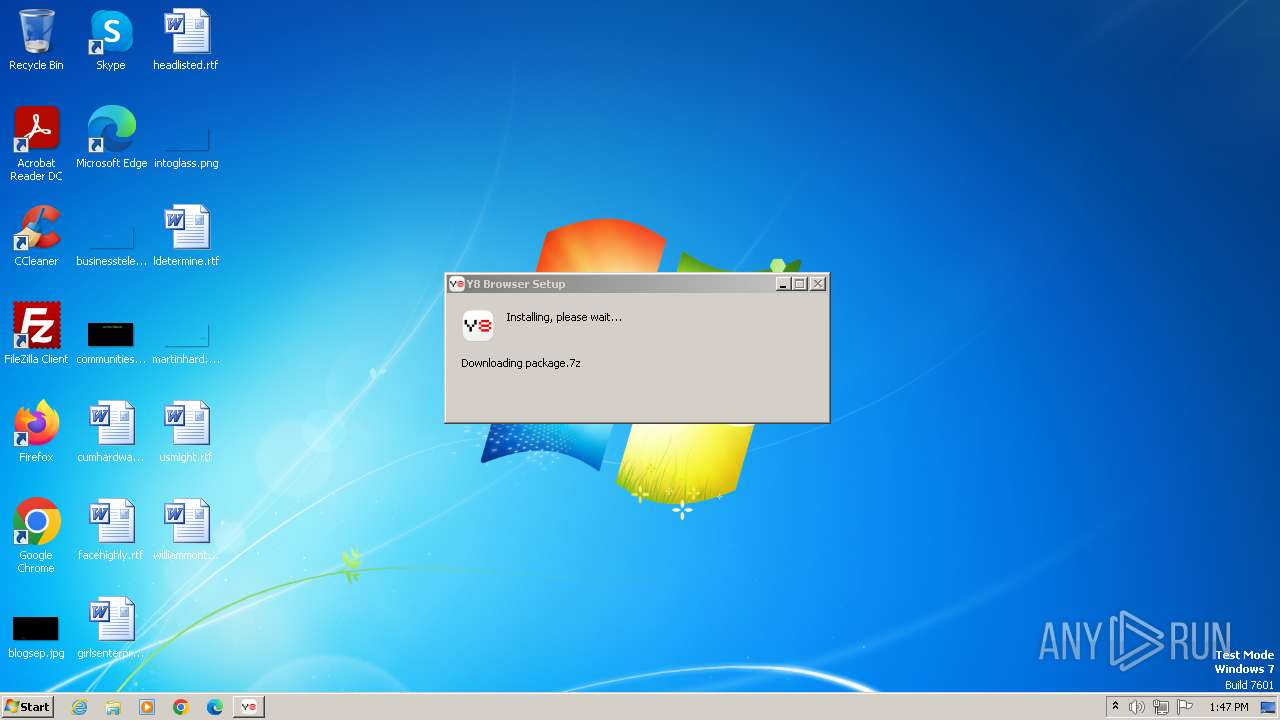Select the Skype desktop shortcut

111,40
